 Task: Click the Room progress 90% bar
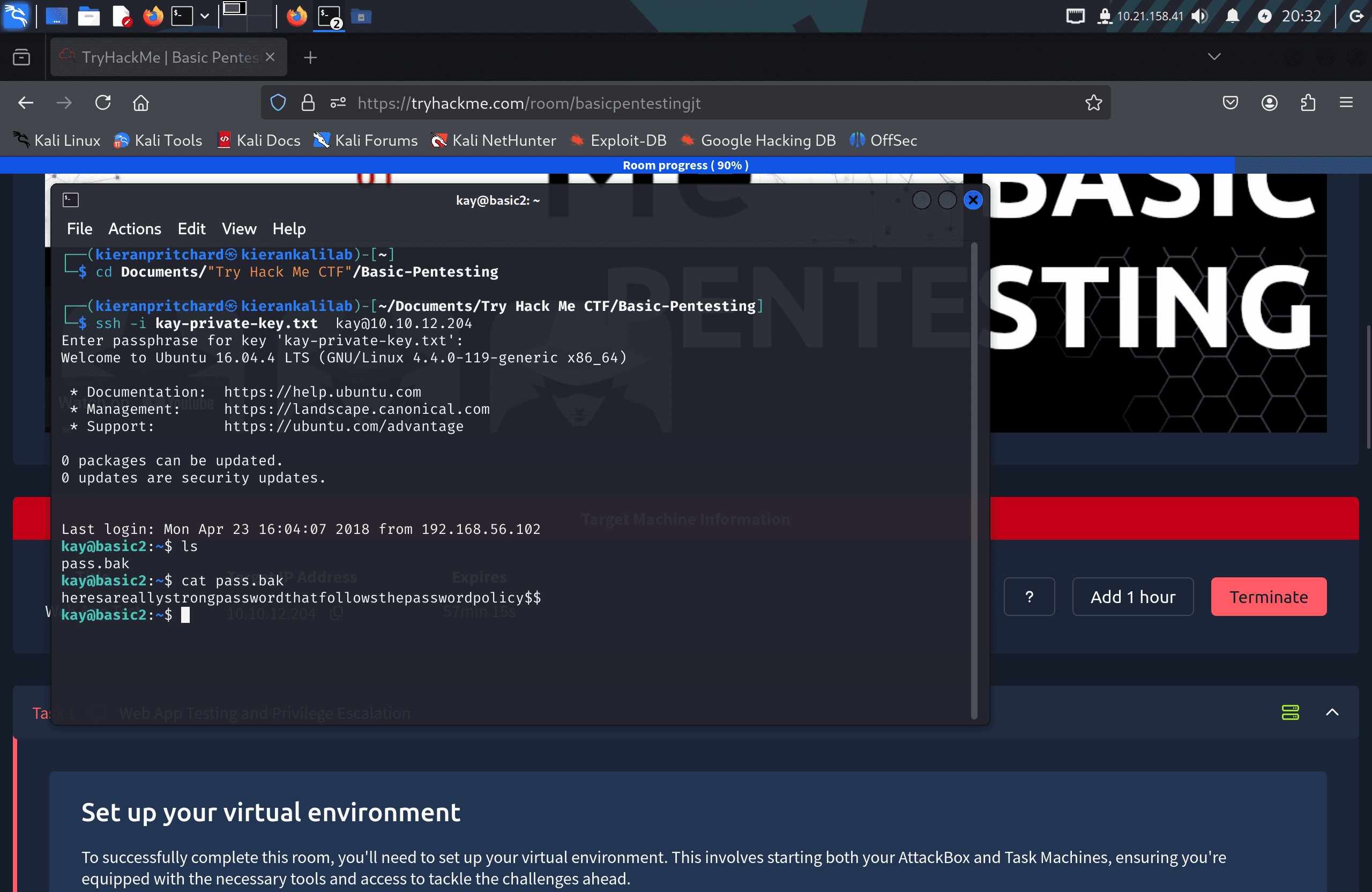tap(685, 165)
